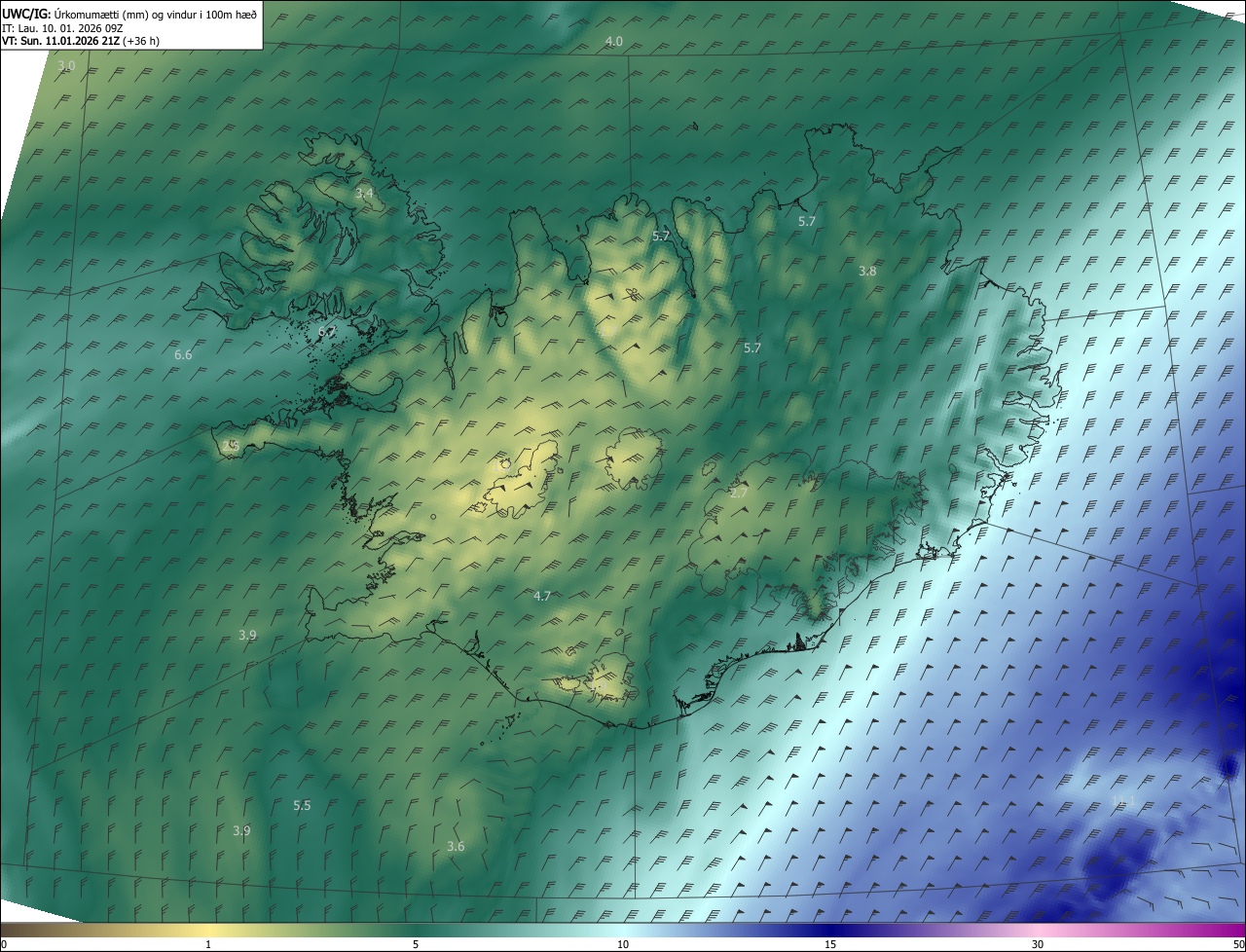Screen dimensions: 1246x952
Task: Click the 4.7 value label on the map
Action: tap(542, 596)
